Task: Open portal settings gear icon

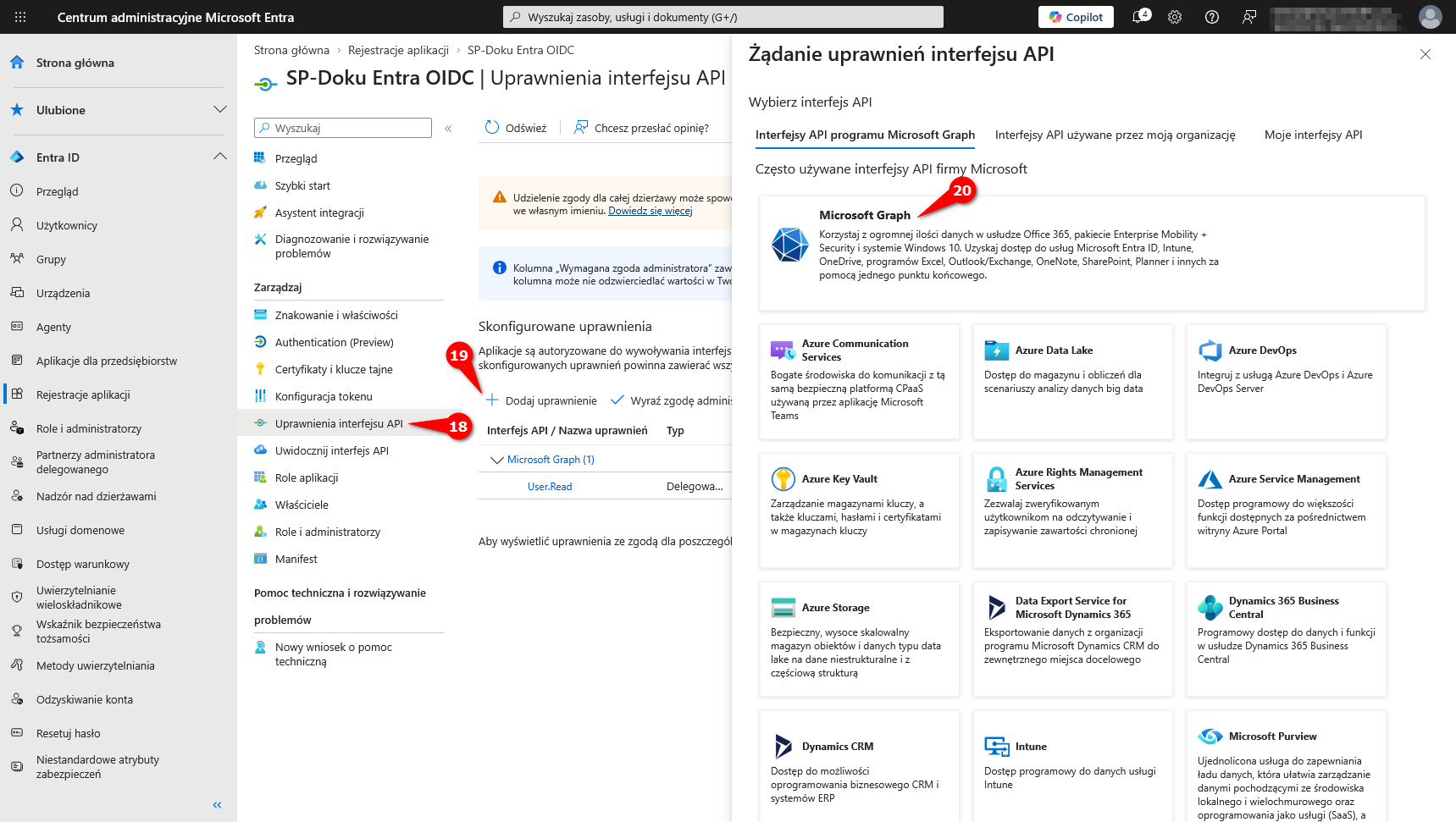Action: (1175, 17)
